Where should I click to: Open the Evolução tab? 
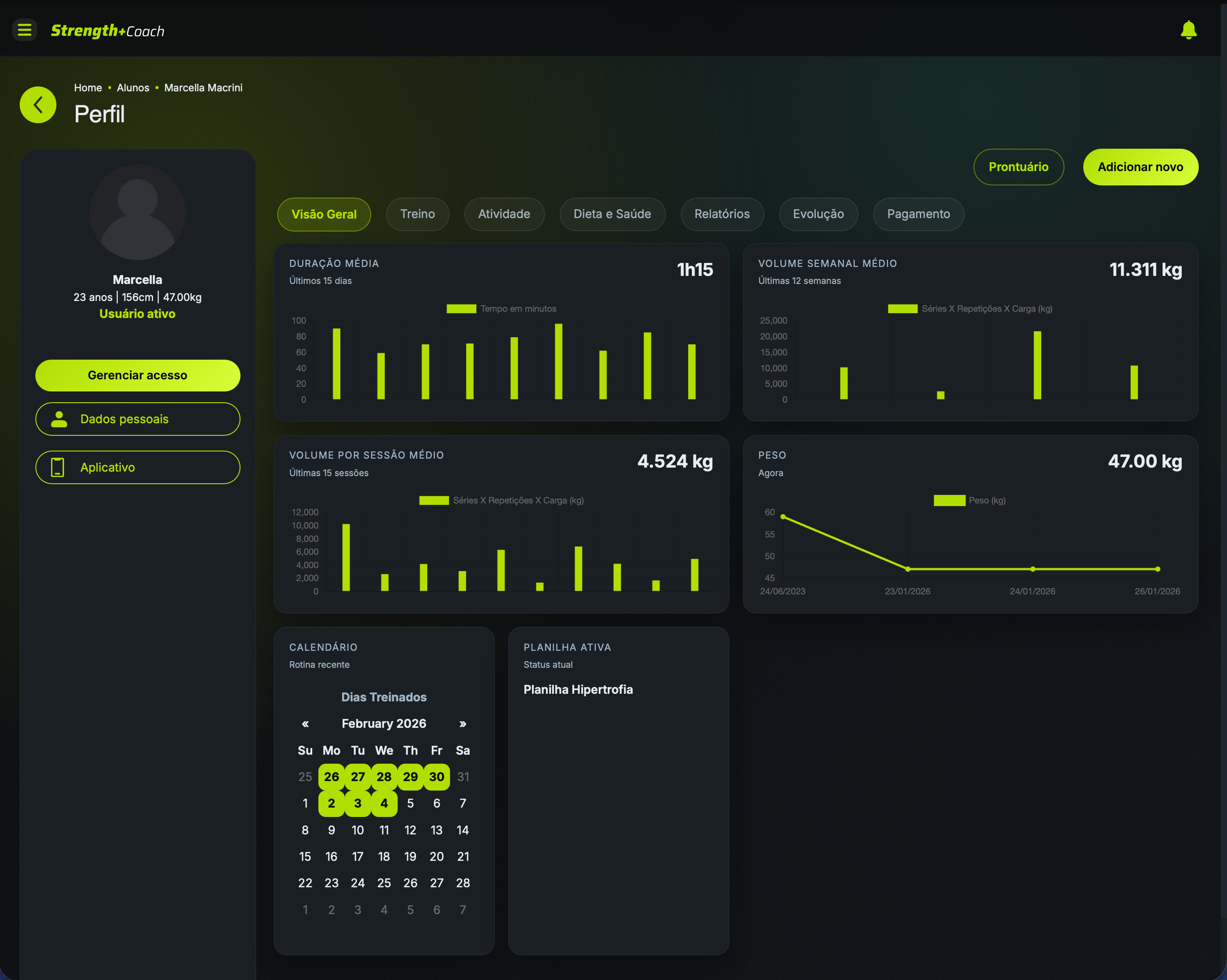click(x=818, y=214)
